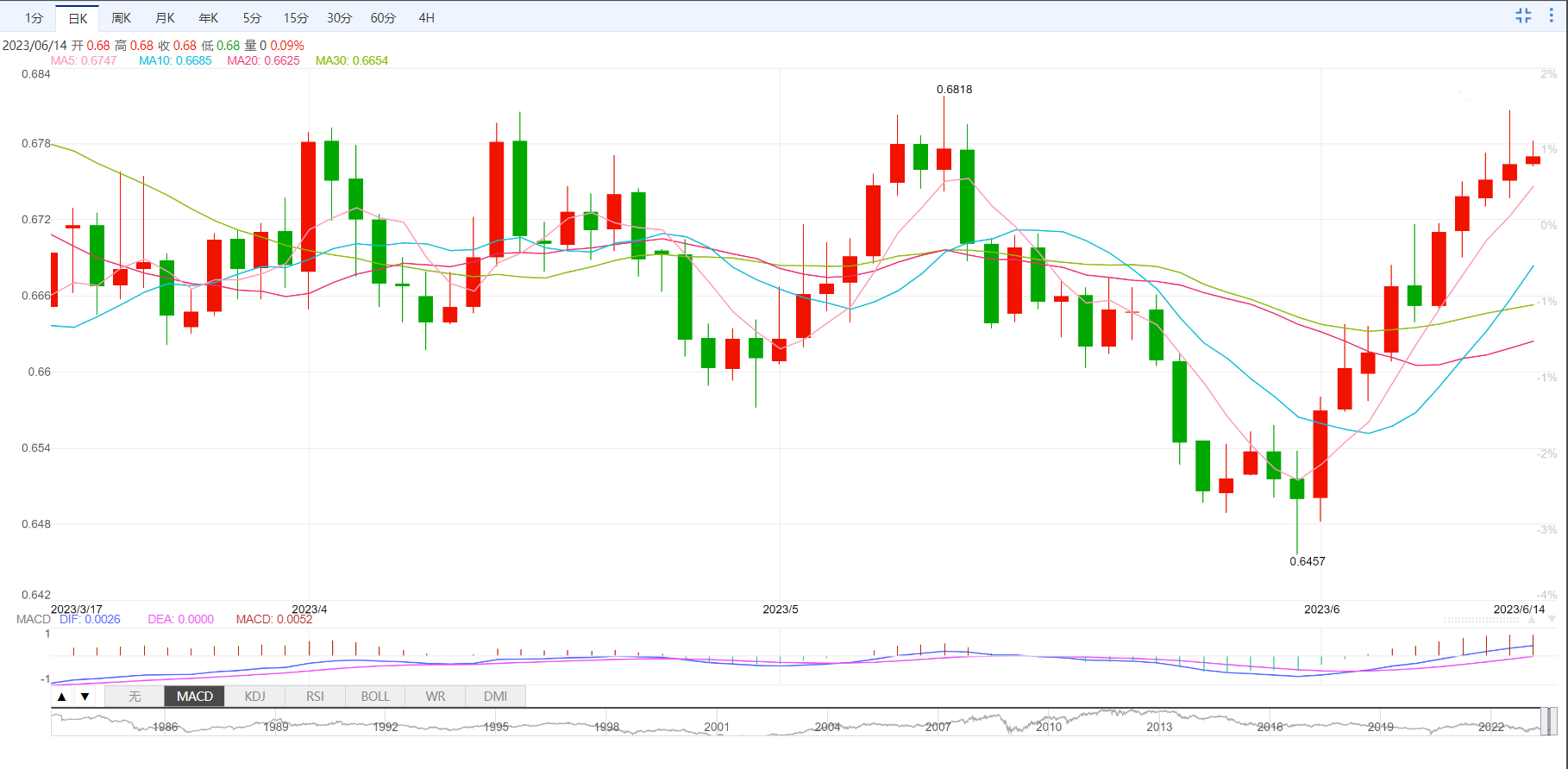Viewport: 1568px width, 769px height.
Task: Click the gray up triangle under 2023/6/14
Action: click(1532, 620)
